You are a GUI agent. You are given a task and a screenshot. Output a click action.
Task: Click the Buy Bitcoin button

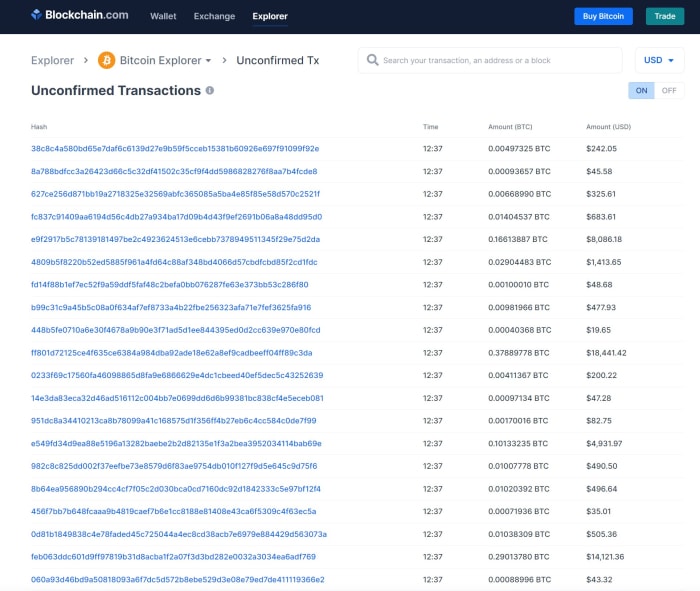click(x=603, y=16)
